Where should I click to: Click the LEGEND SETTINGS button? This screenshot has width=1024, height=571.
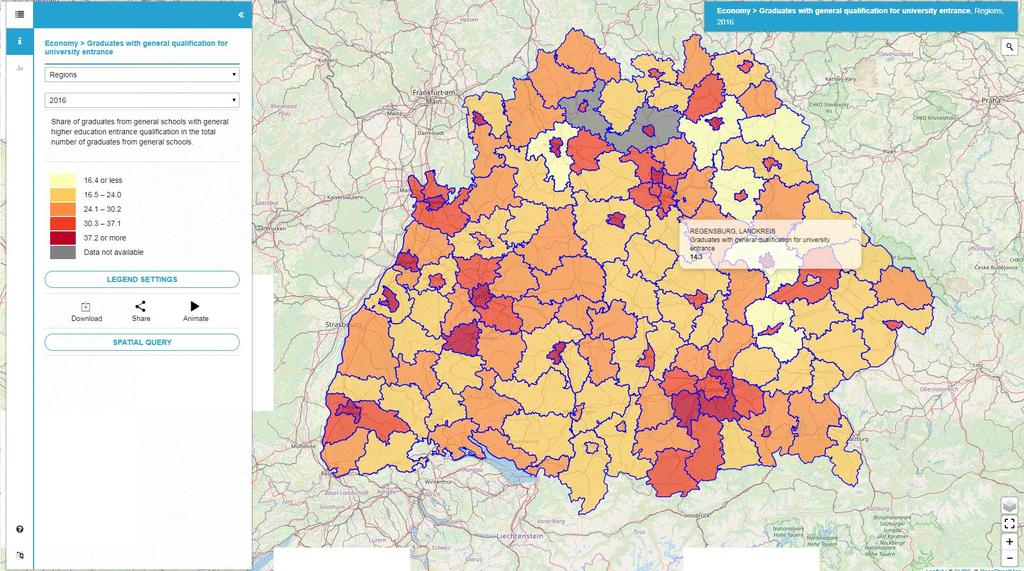[142, 279]
